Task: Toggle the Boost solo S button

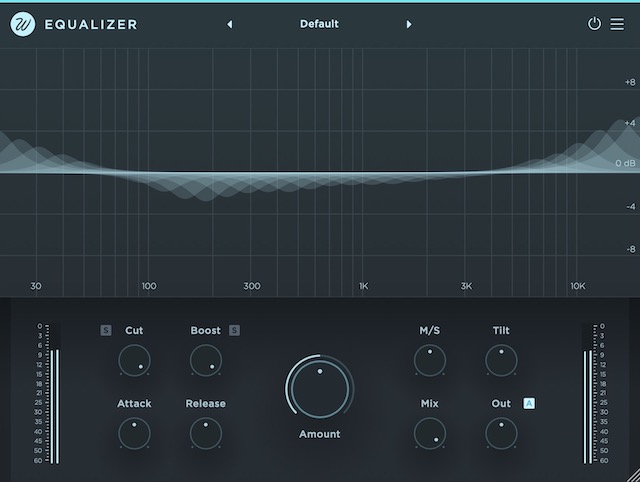Action: click(x=234, y=331)
